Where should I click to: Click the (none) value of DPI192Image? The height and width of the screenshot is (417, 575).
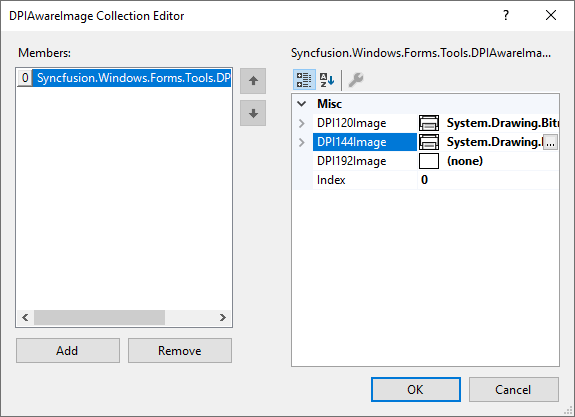[465, 161]
